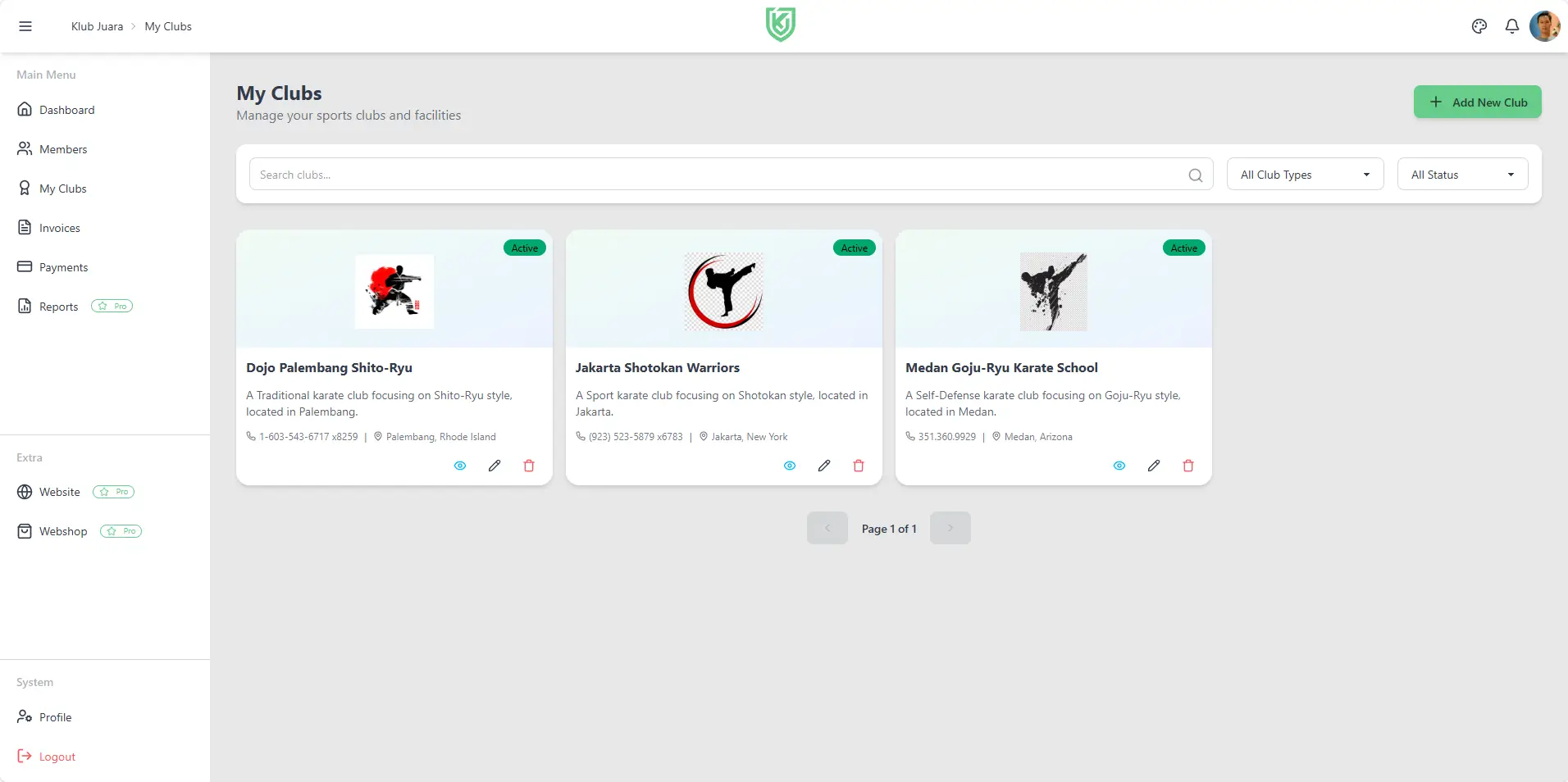Edit Dojo Palembang Shito-Ryu with pencil icon
The height and width of the screenshot is (782, 1568).
click(495, 466)
